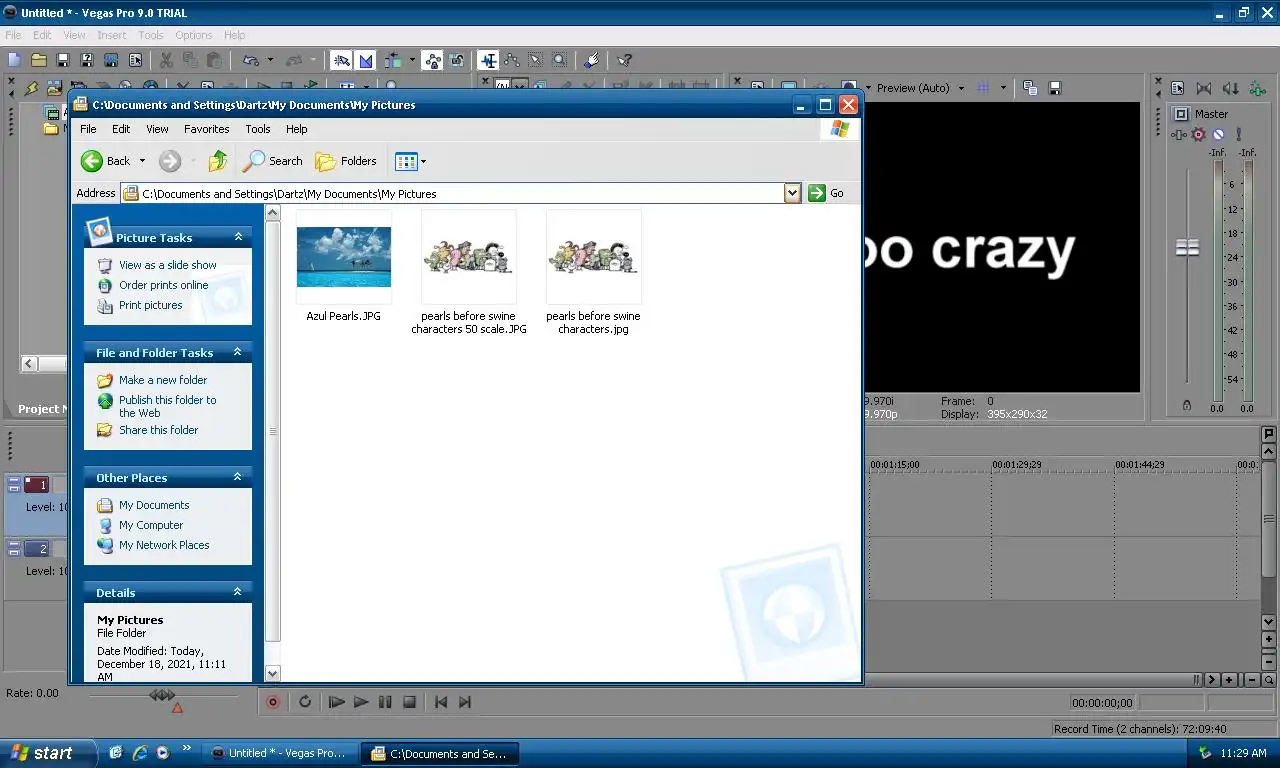Screen dimensions: 1280x768
Task: Toggle the Master bus Solo exclamation icon
Action: click(x=1238, y=134)
